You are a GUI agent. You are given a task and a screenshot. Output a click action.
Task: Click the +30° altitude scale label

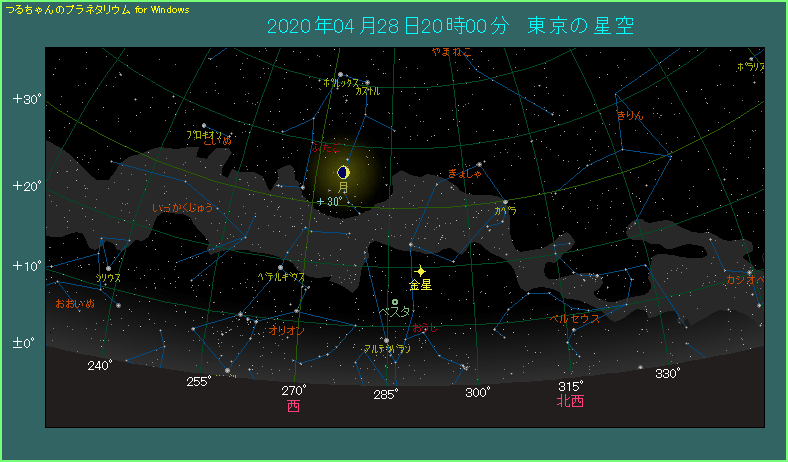click(25, 99)
